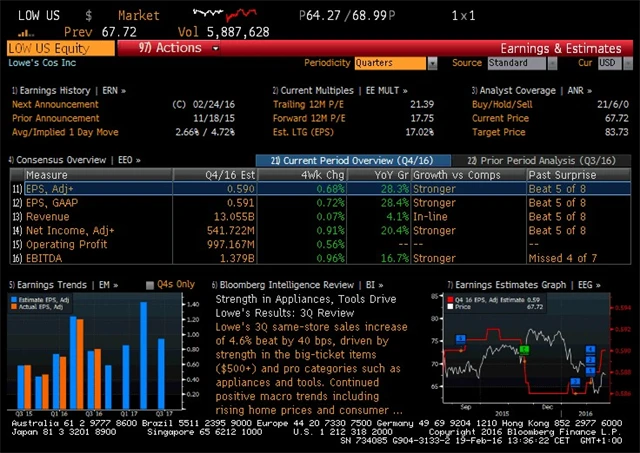Select the EBITDA measure row
Image resolution: width=640 pixels, height=453 pixels.
[320, 258]
